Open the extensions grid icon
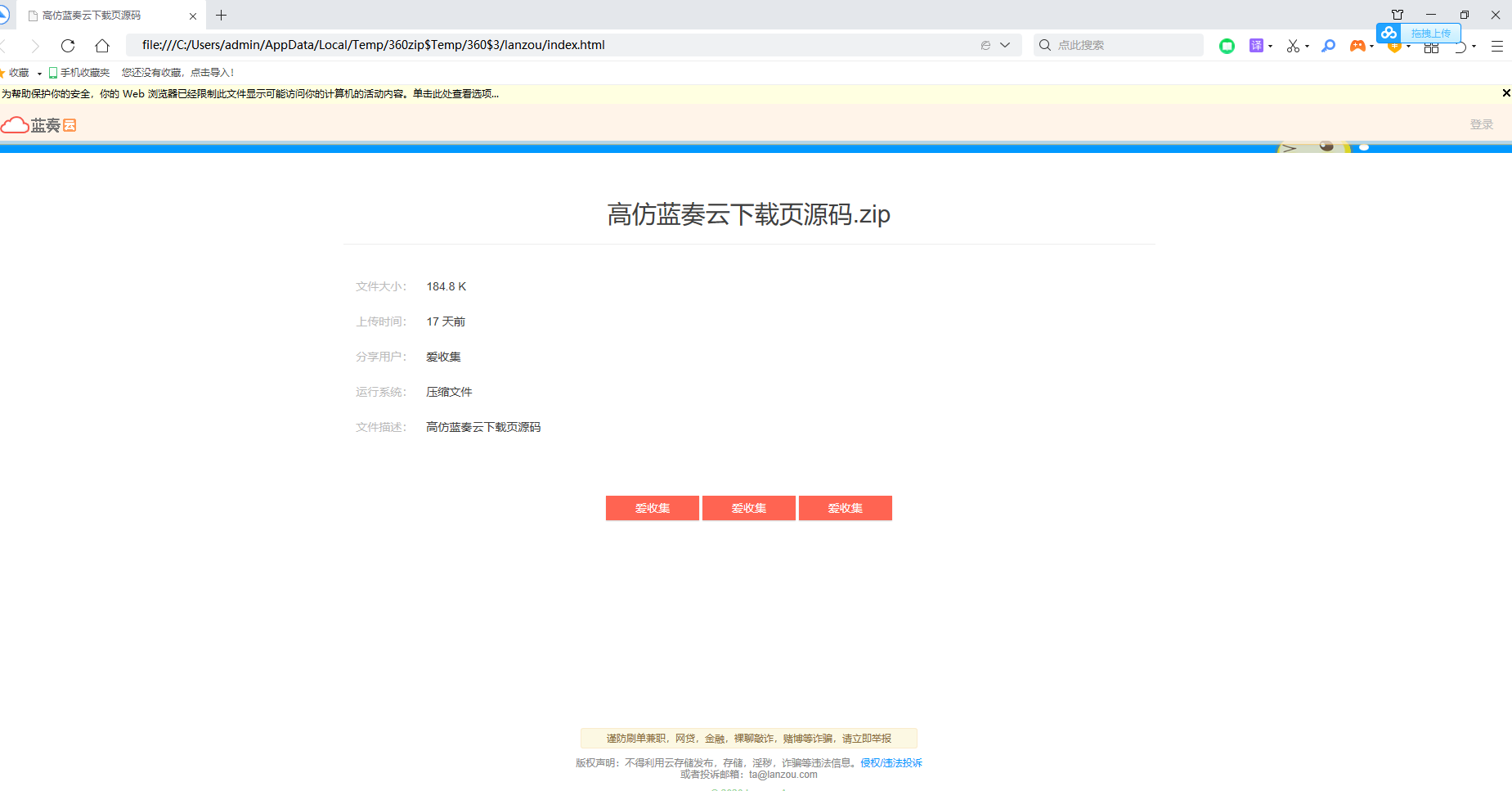Screen dimensions: 1512x791 point(1431,47)
